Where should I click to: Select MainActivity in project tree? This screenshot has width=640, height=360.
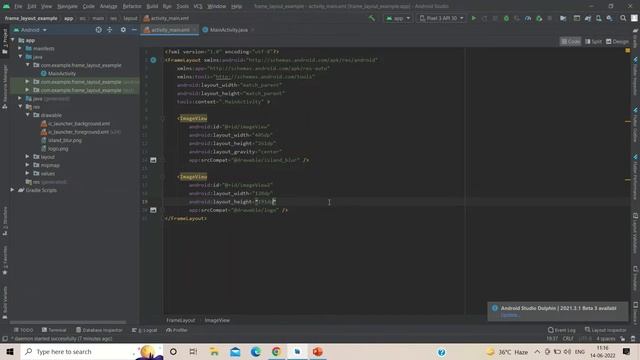pos(62,73)
